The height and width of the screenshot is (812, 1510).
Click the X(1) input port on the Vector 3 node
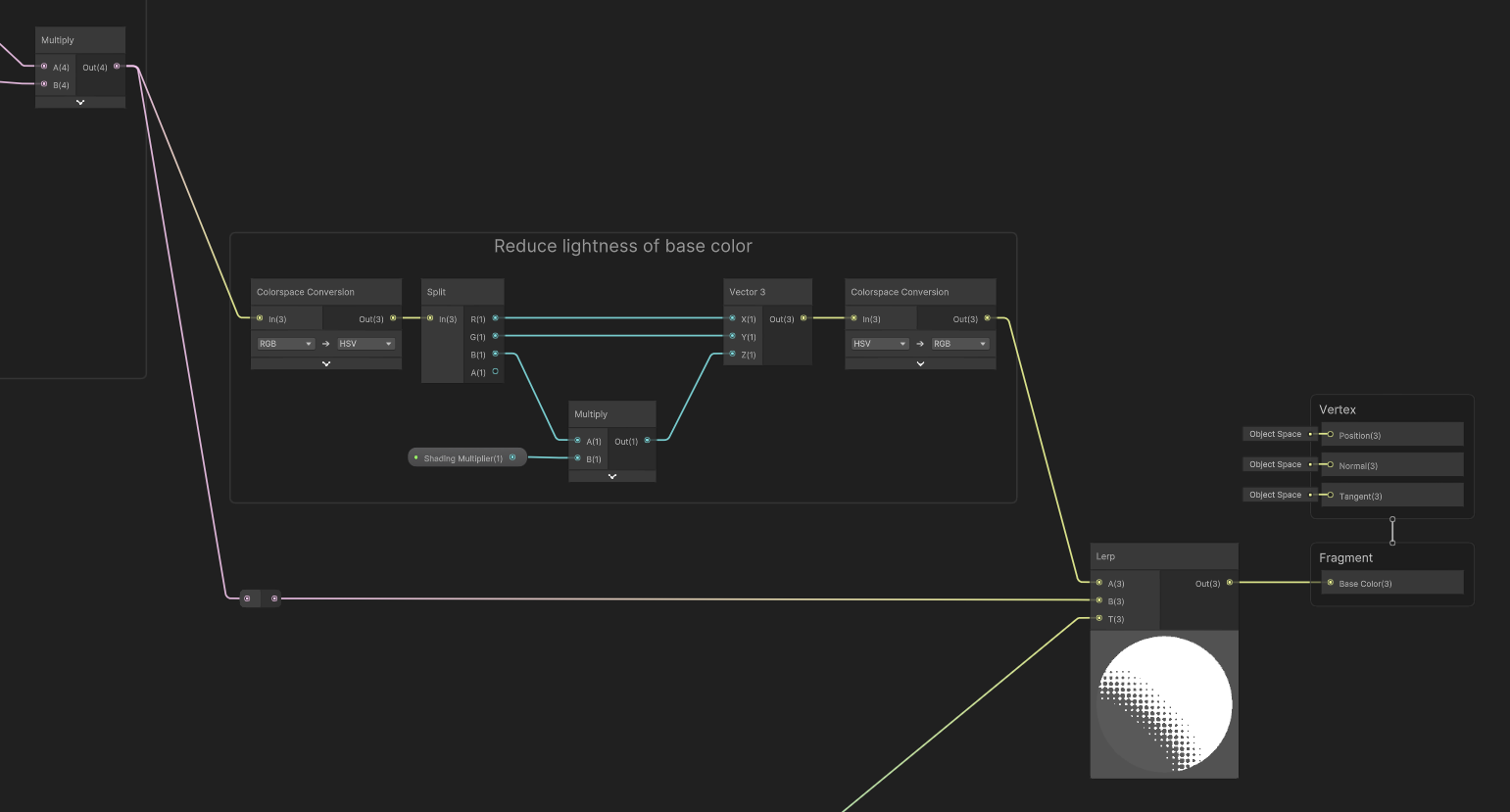click(x=732, y=317)
